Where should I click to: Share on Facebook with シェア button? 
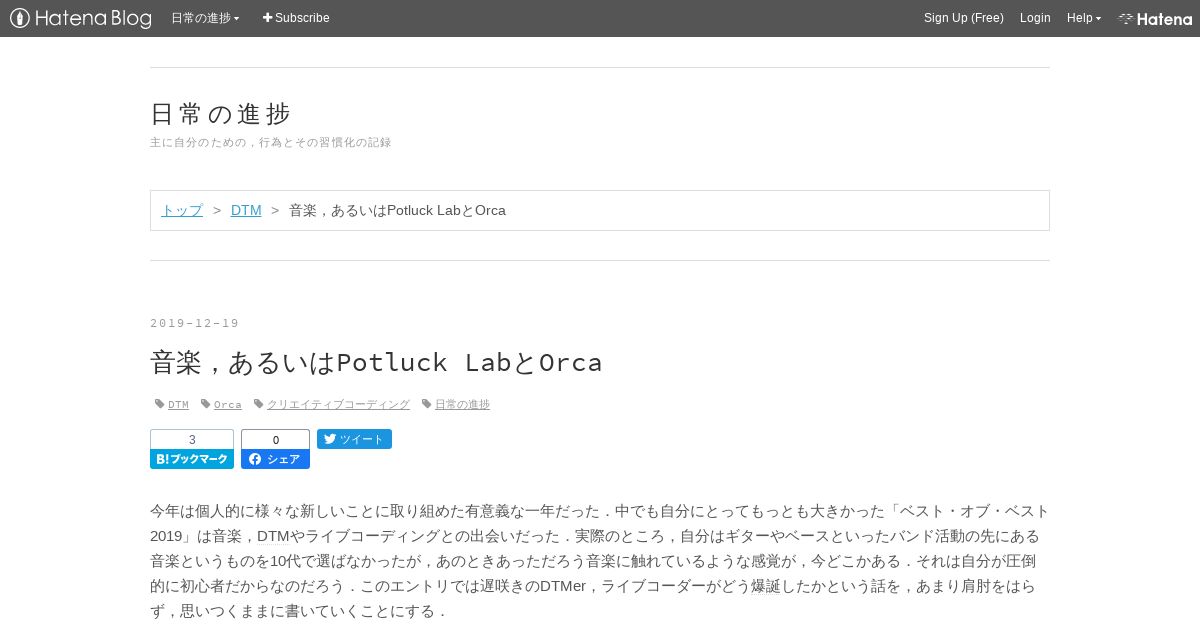(x=275, y=459)
